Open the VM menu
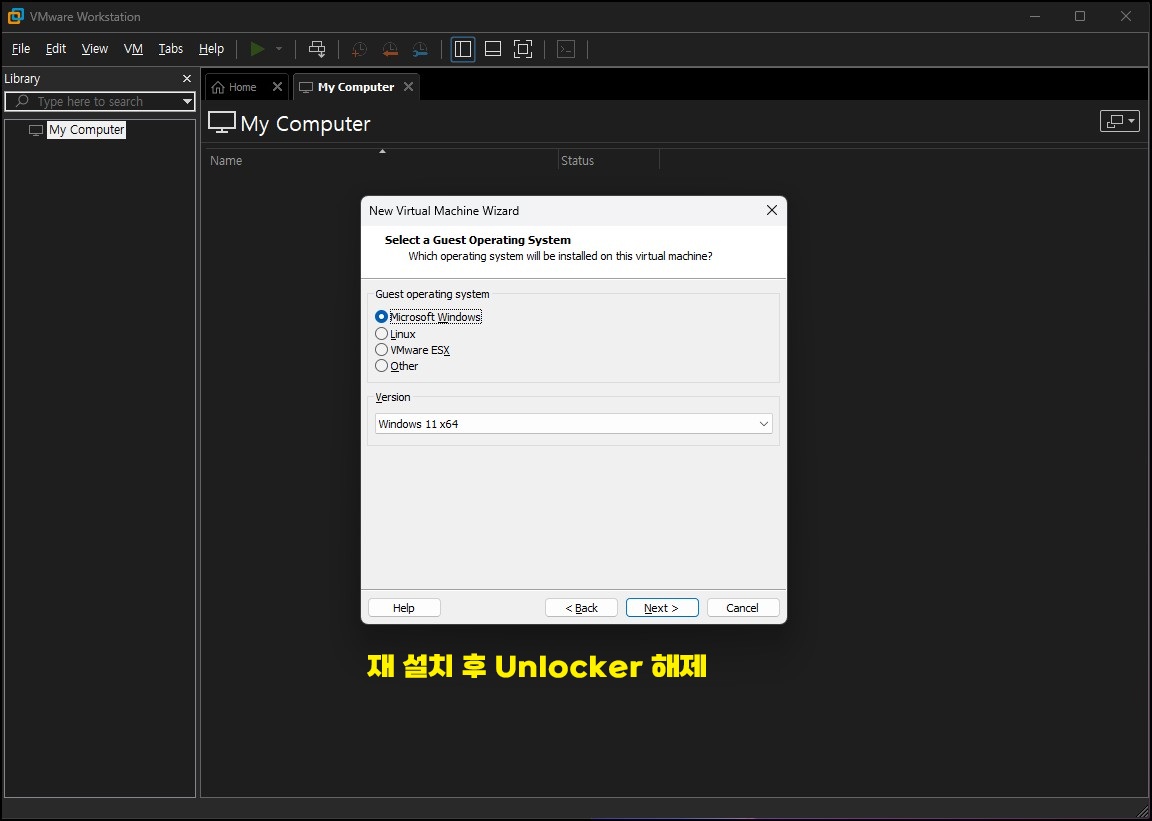The height and width of the screenshot is (821, 1152). [x=133, y=49]
